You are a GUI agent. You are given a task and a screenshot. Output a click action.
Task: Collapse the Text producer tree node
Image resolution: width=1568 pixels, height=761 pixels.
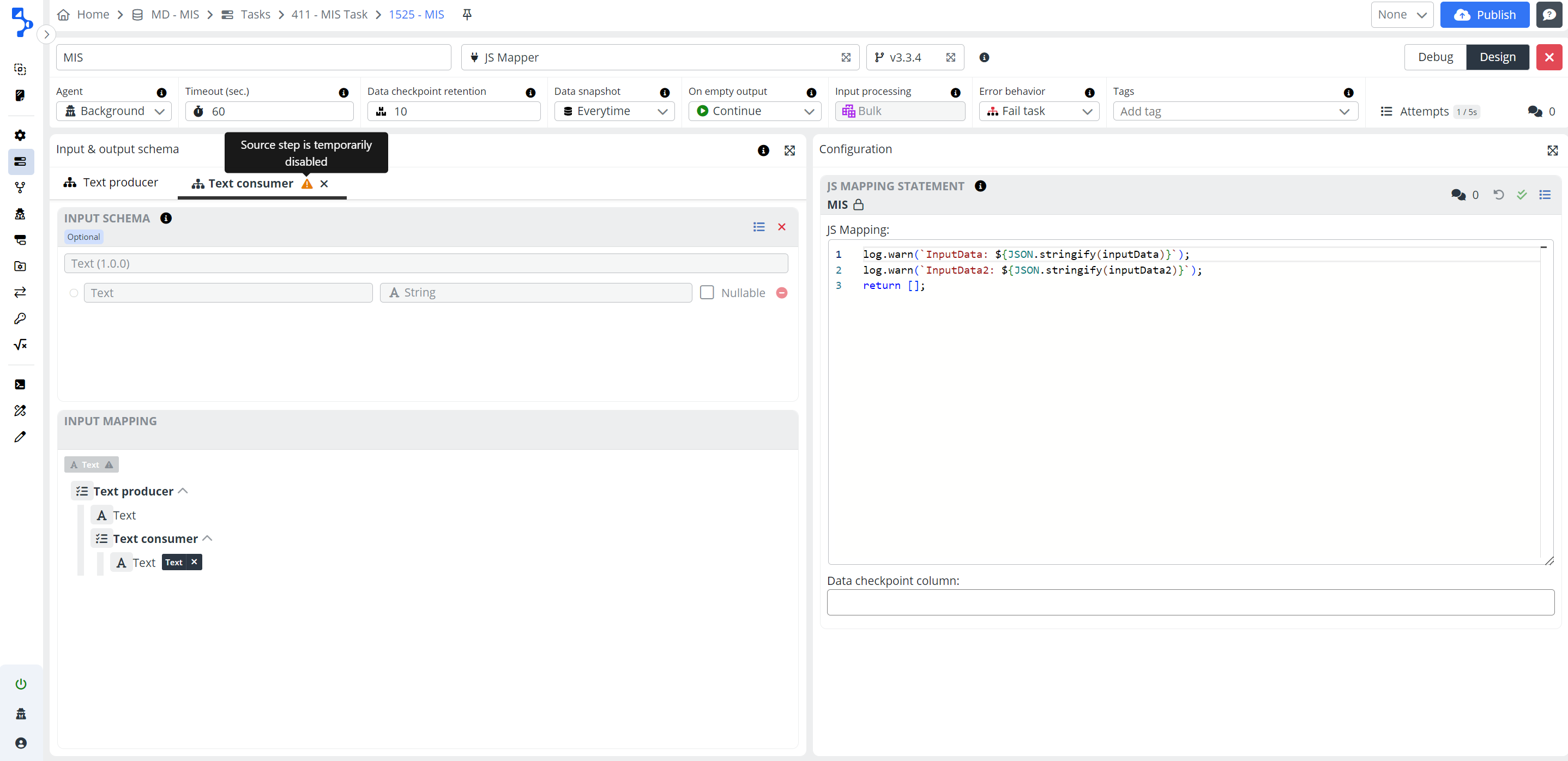(183, 491)
